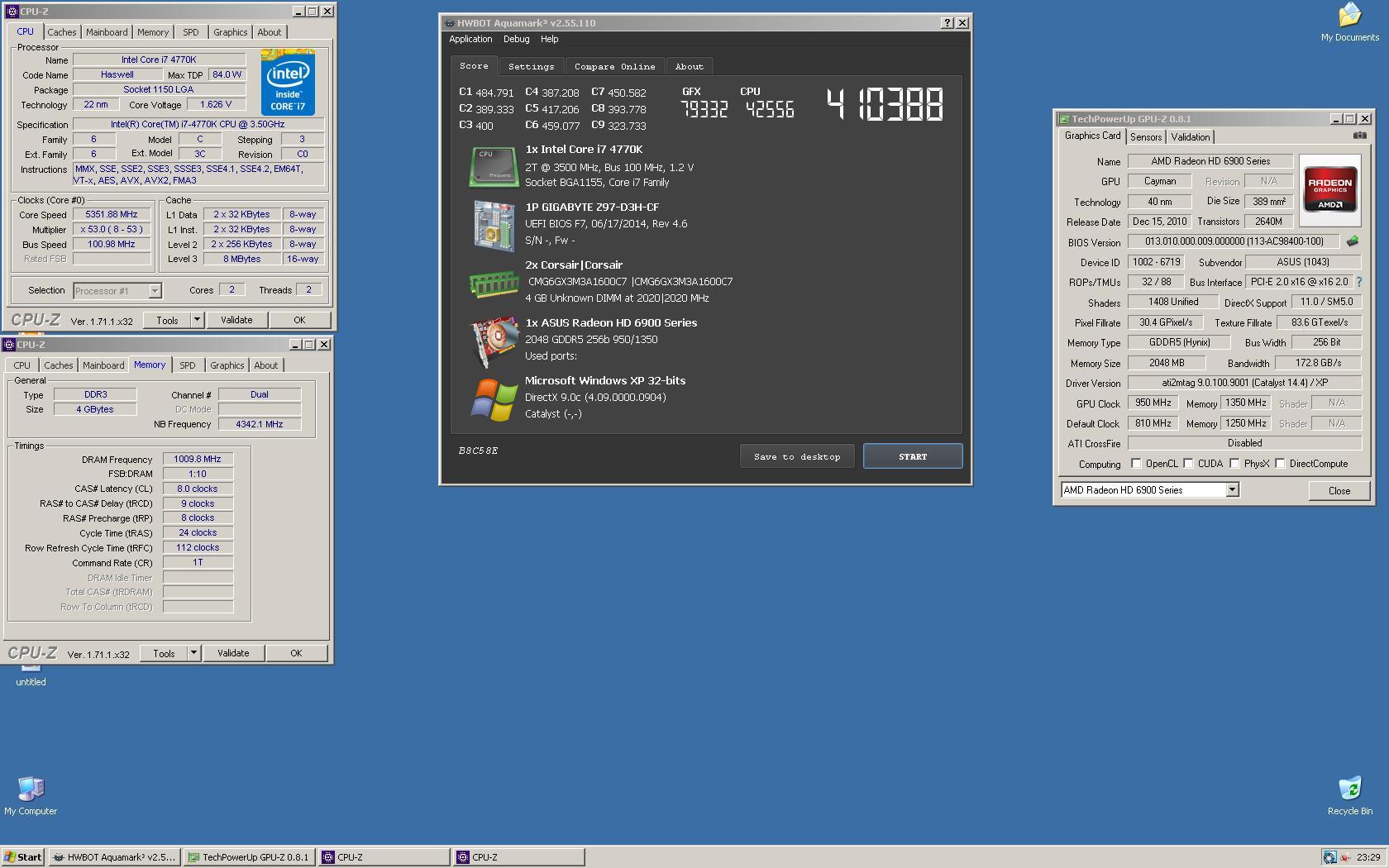
Task: Open the Caches tab in top CPU-Z
Action: click(61, 32)
